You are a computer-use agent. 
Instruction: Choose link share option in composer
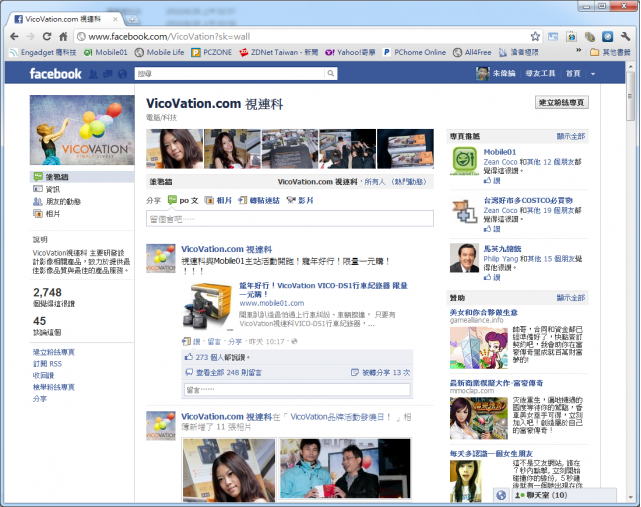click(x=259, y=200)
